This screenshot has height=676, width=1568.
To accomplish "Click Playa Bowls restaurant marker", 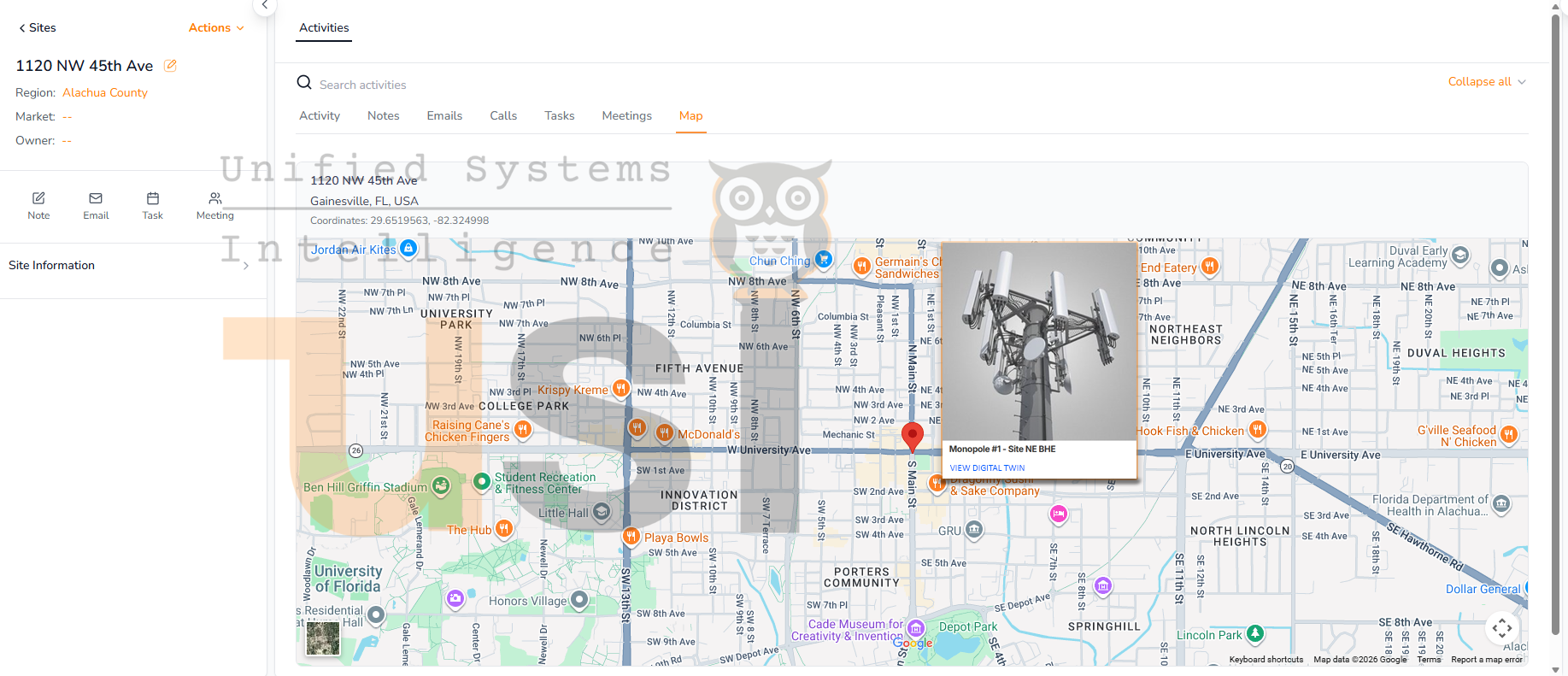I will [x=631, y=537].
